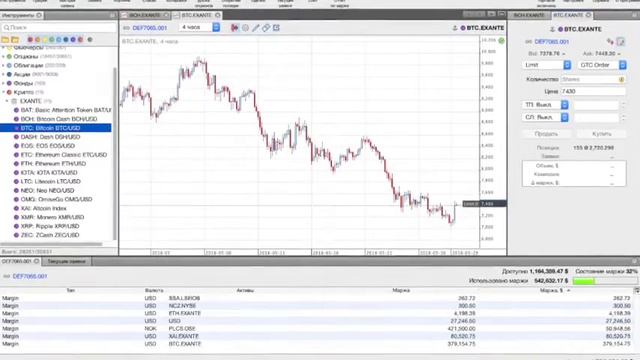This screenshot has width=640, height=360.
Task: Click the gray circle icon in the chart toolbar
Action: click(245, 28)
